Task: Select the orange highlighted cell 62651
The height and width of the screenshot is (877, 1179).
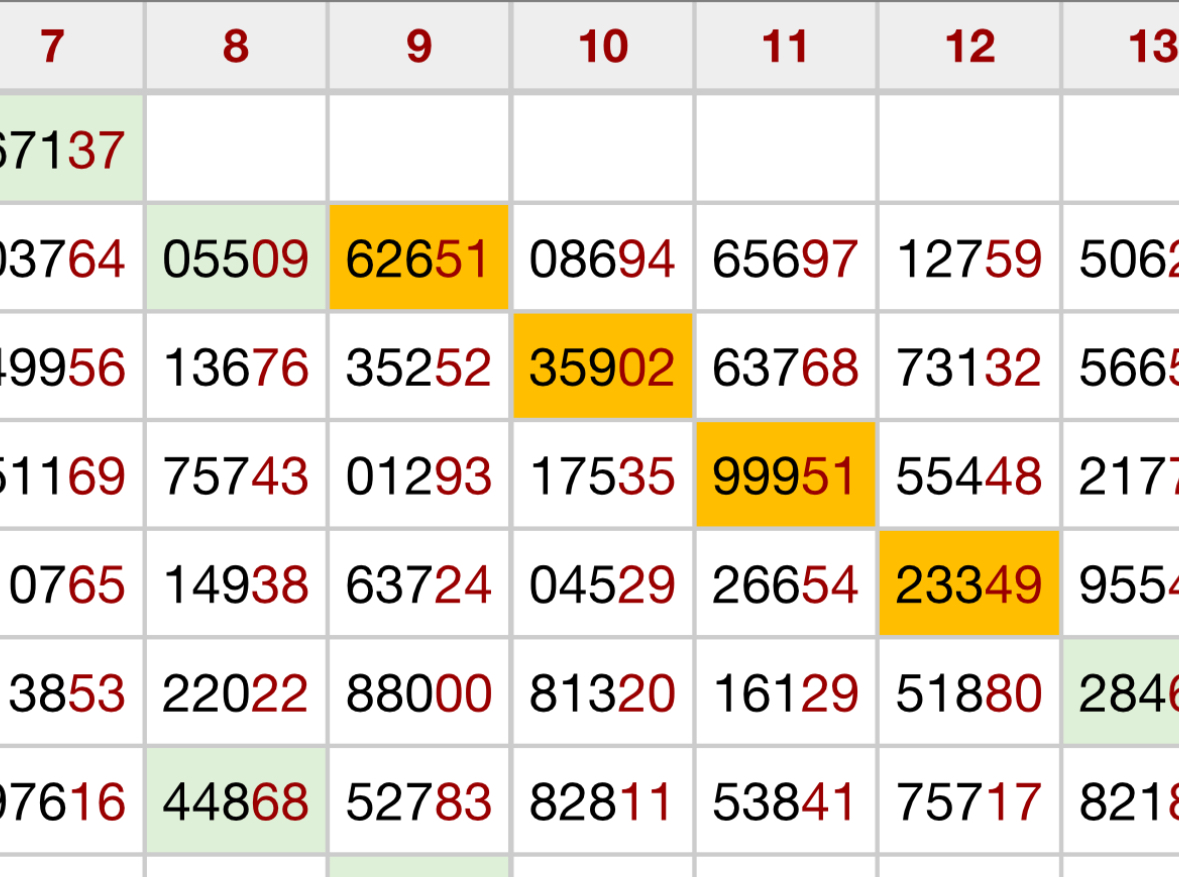Action: [x=419, y=259]
